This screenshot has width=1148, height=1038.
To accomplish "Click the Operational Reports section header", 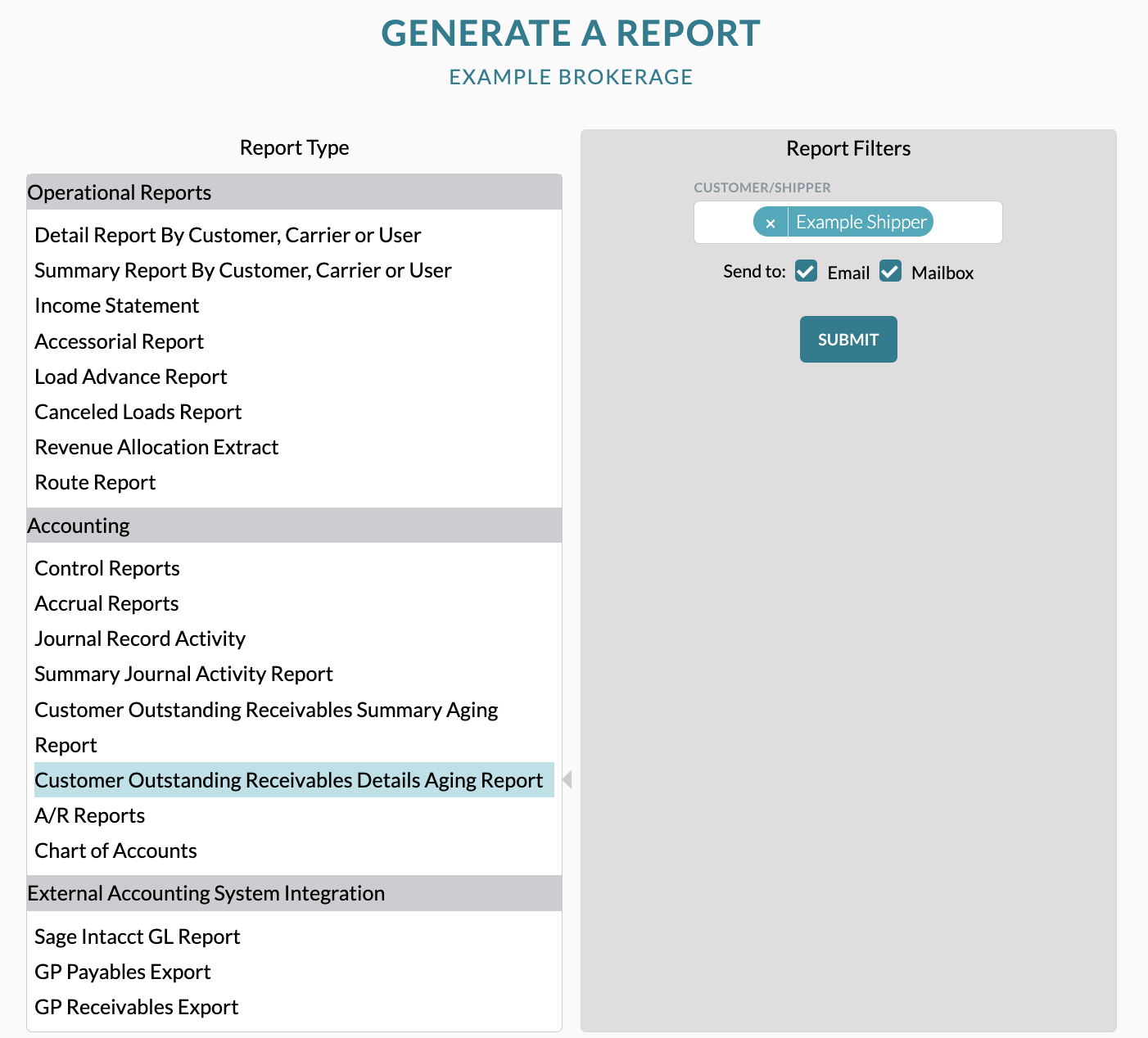I will point(294,192).
